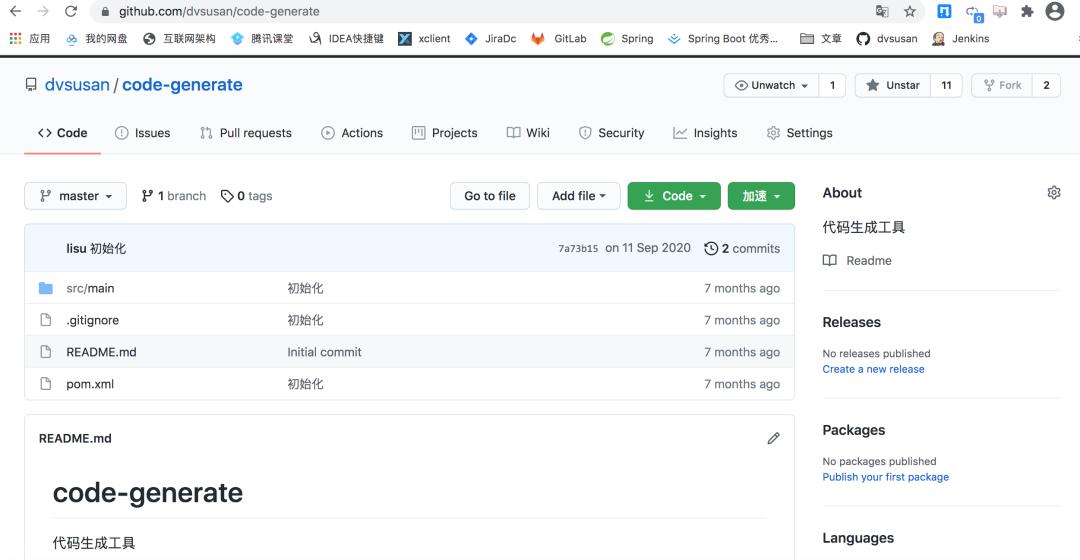Toggle the Unwatch notifications button

point(771,85)
